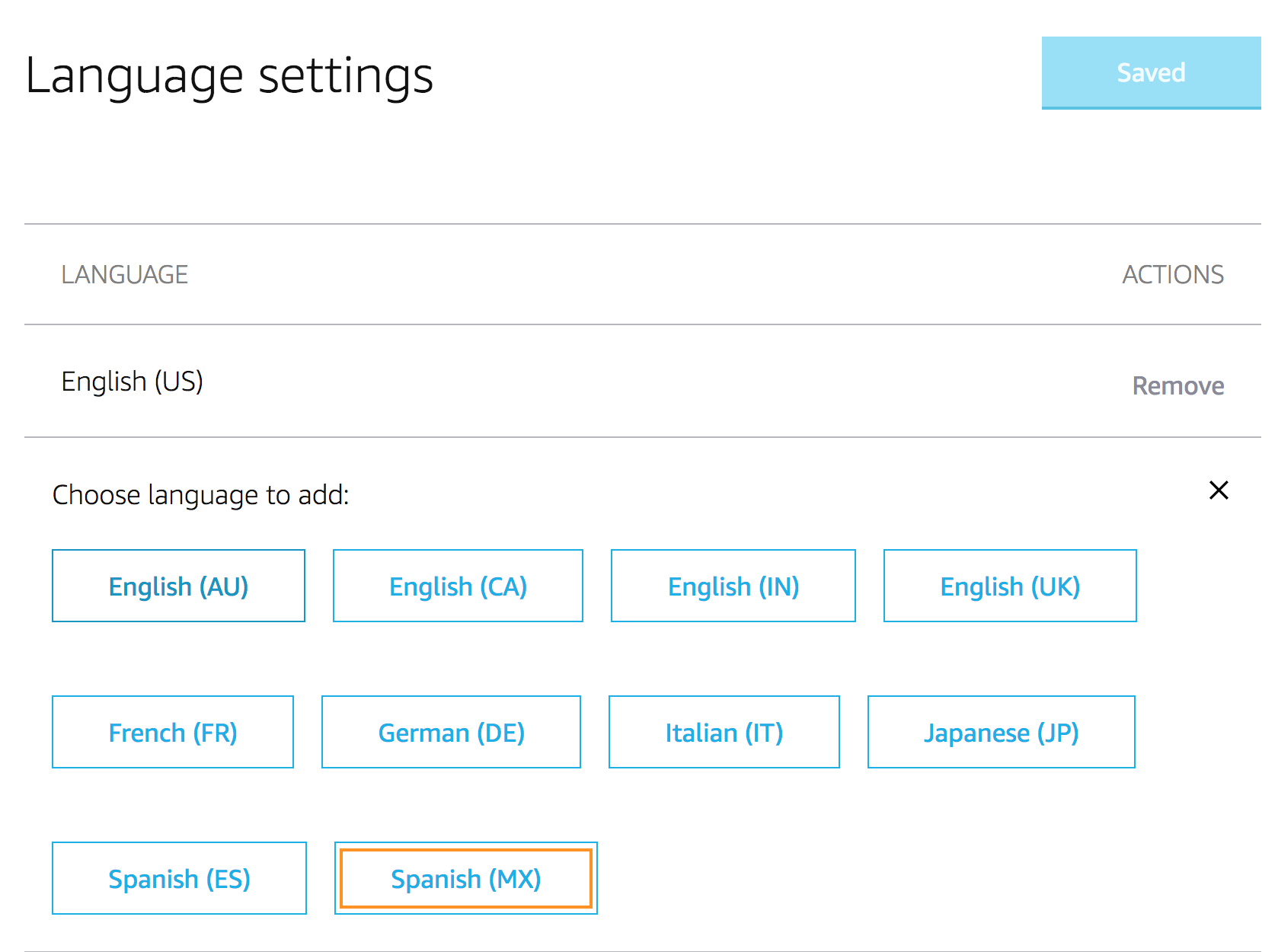Viewport: 1278px width, 952px height.
Task: Select the English (US) row
Action: 133,382
